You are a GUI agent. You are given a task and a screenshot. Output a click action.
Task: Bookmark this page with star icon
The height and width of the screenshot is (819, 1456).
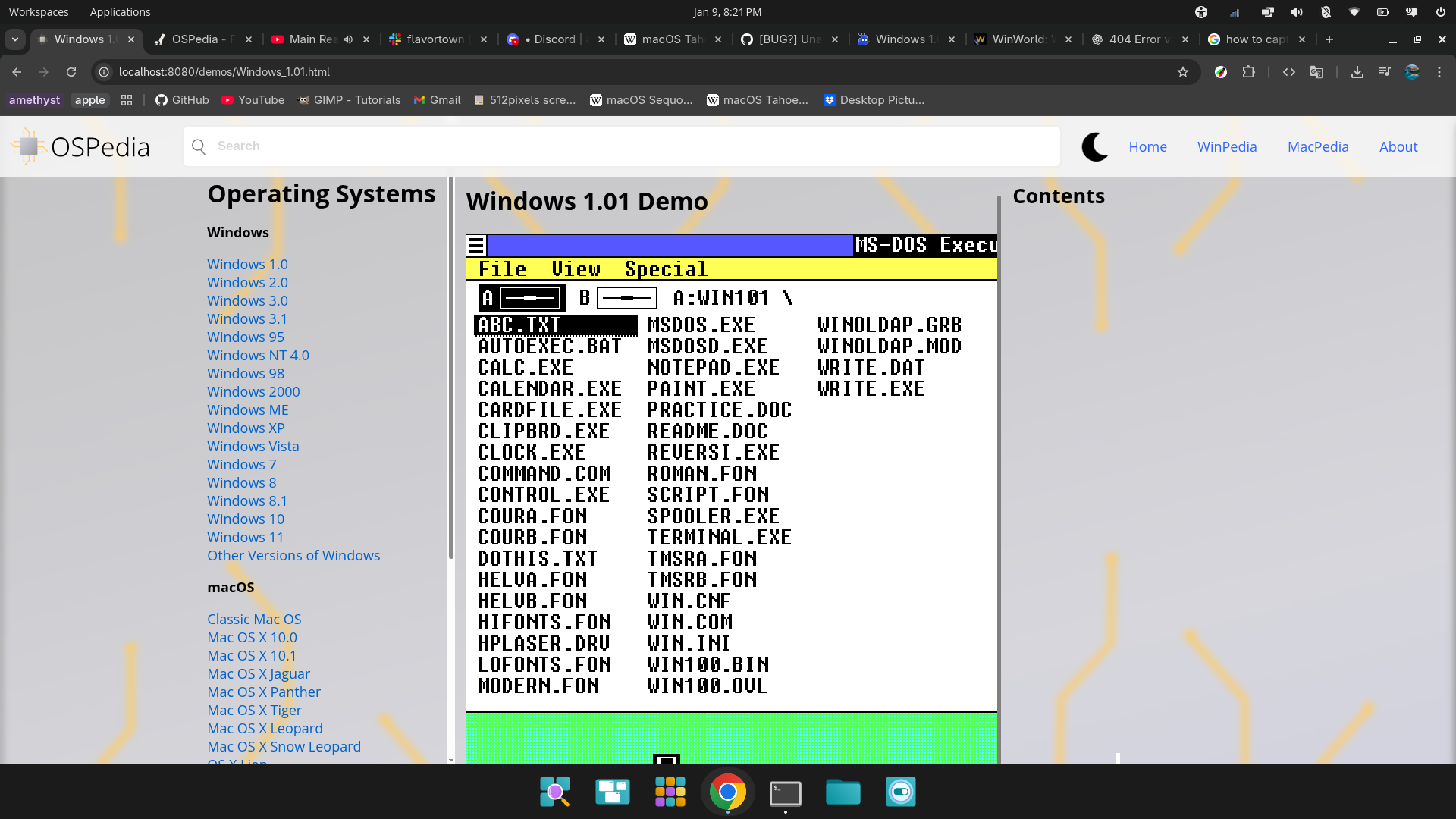point(1182,72)
